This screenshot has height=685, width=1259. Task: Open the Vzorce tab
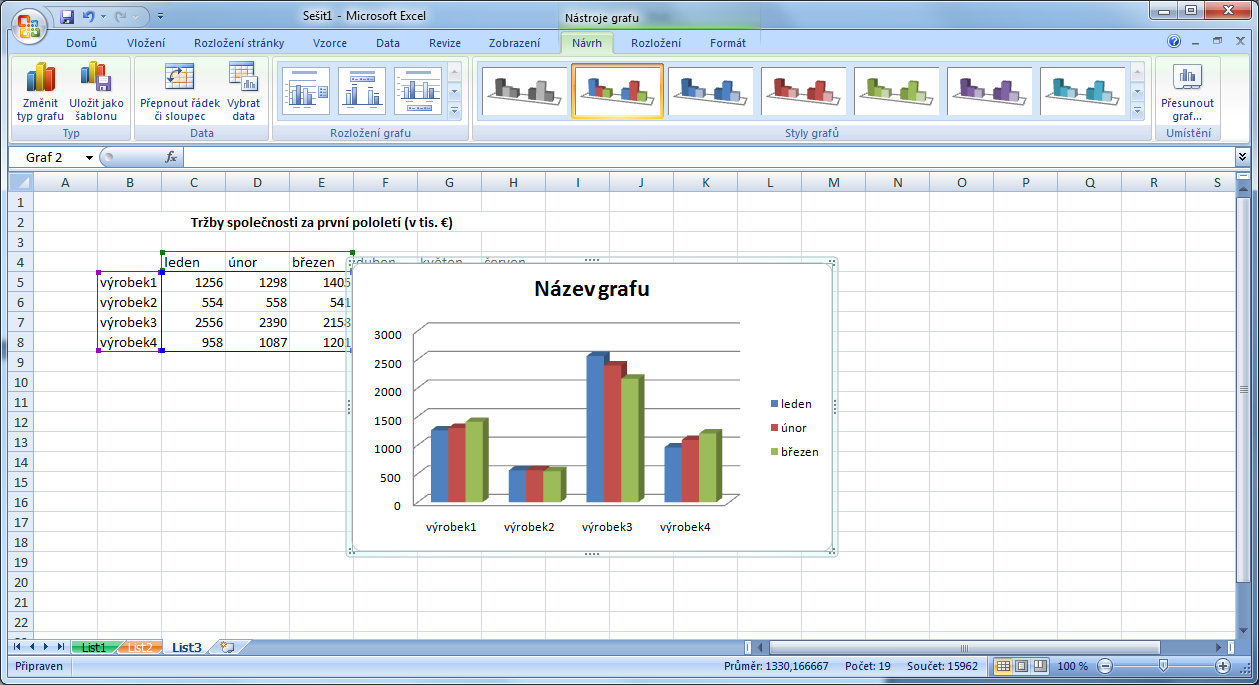click(330, 43)
